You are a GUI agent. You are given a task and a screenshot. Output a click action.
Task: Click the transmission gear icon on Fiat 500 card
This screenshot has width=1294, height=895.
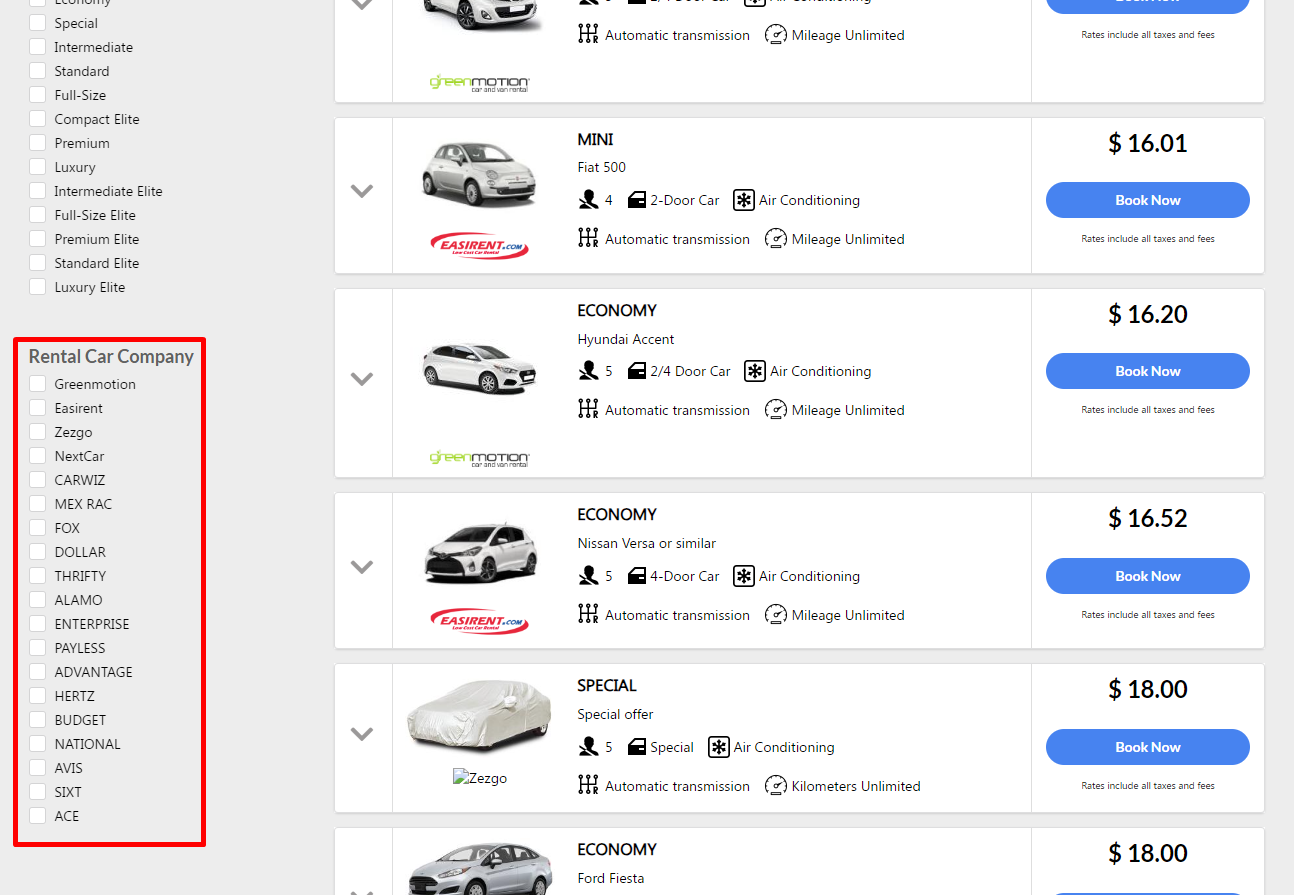588,238
